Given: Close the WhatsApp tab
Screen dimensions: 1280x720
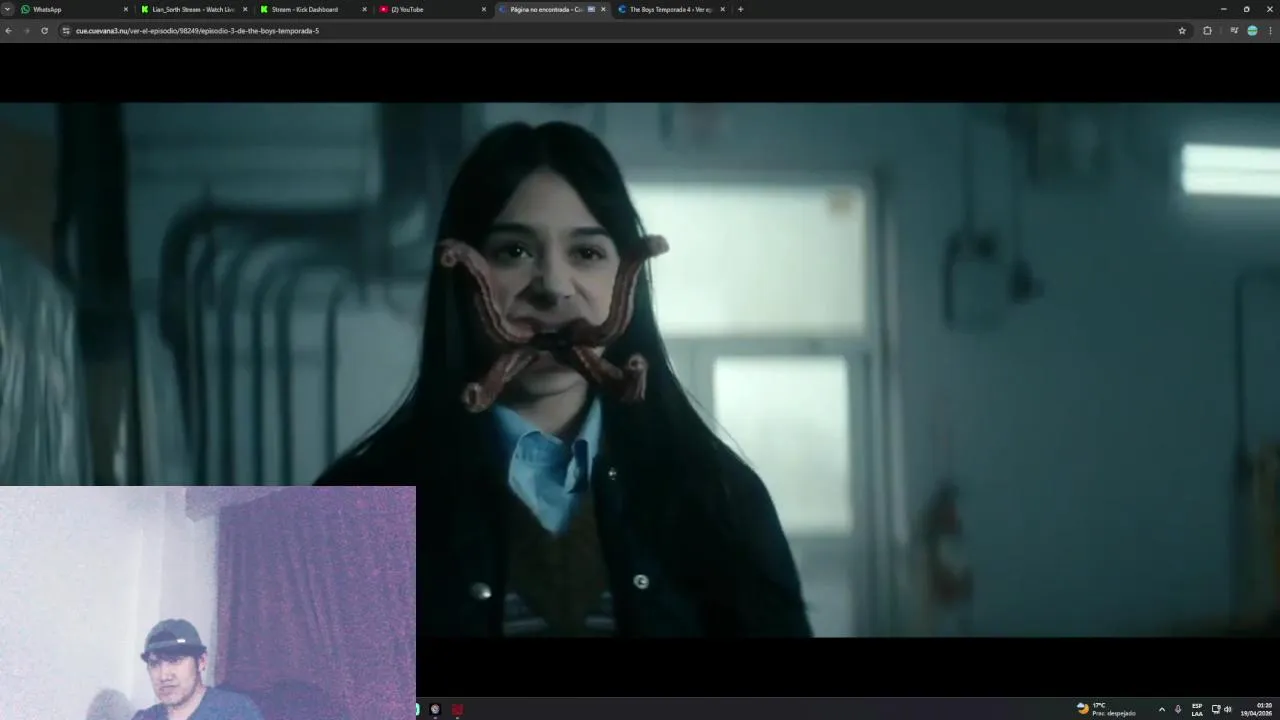Looking at the screenshot, I should pos(126,9).
